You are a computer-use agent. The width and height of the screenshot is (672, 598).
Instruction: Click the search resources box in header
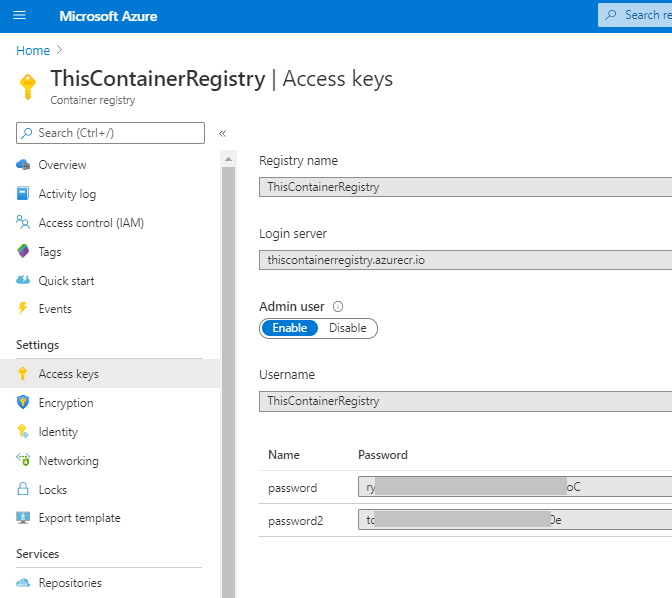635,15
